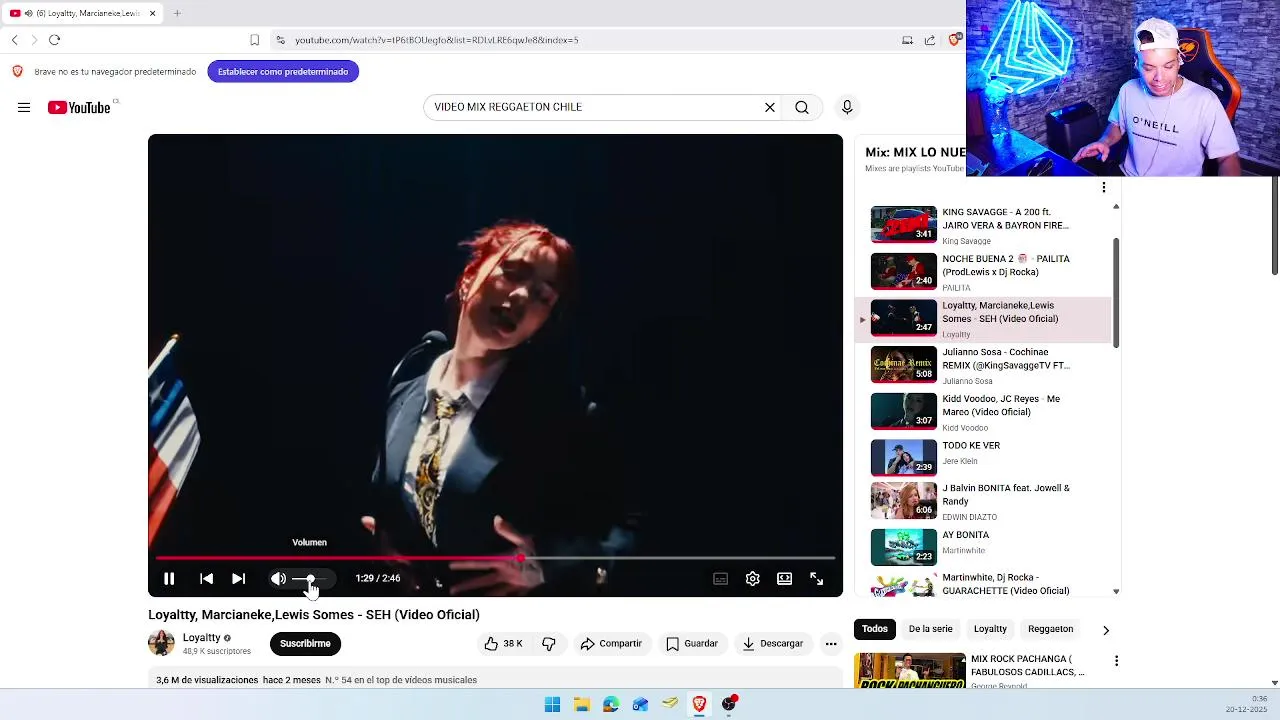The height and width of the screenshot is (720, 1280).
Task: Play Kidd Voodoo Me Mareo item
Action: 985,412
